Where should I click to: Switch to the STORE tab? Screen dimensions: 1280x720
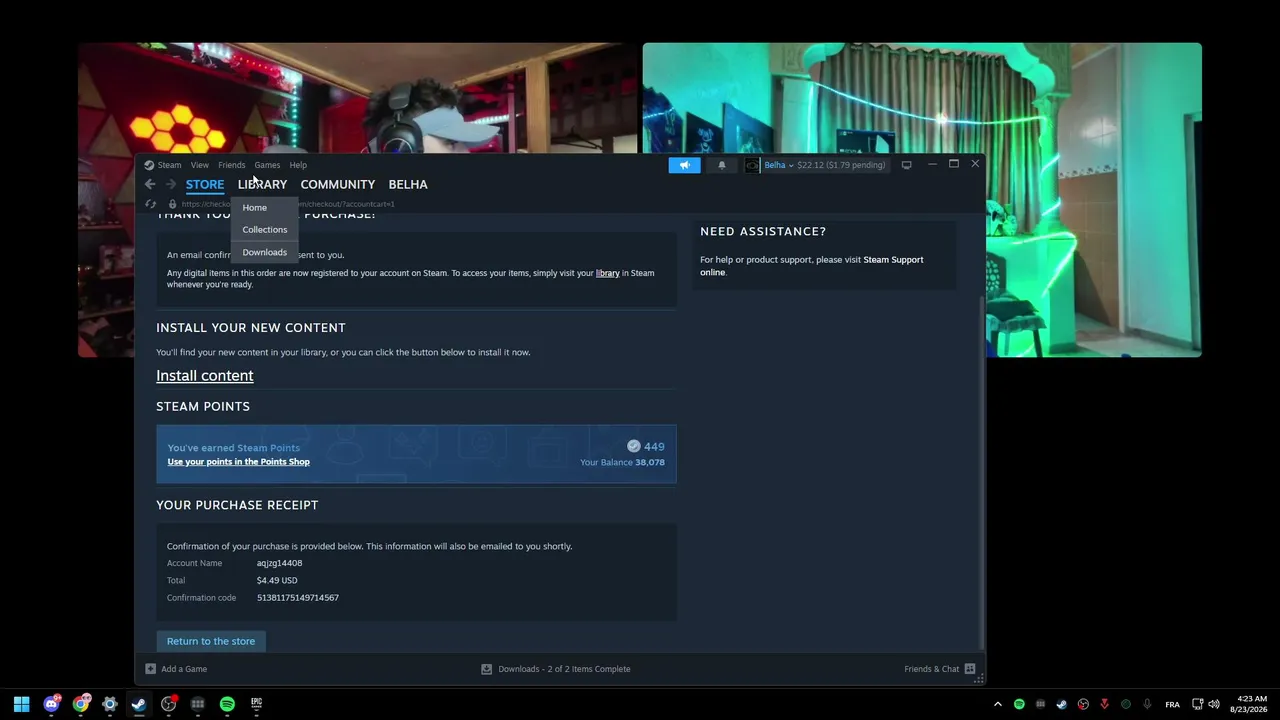[205, 184]
